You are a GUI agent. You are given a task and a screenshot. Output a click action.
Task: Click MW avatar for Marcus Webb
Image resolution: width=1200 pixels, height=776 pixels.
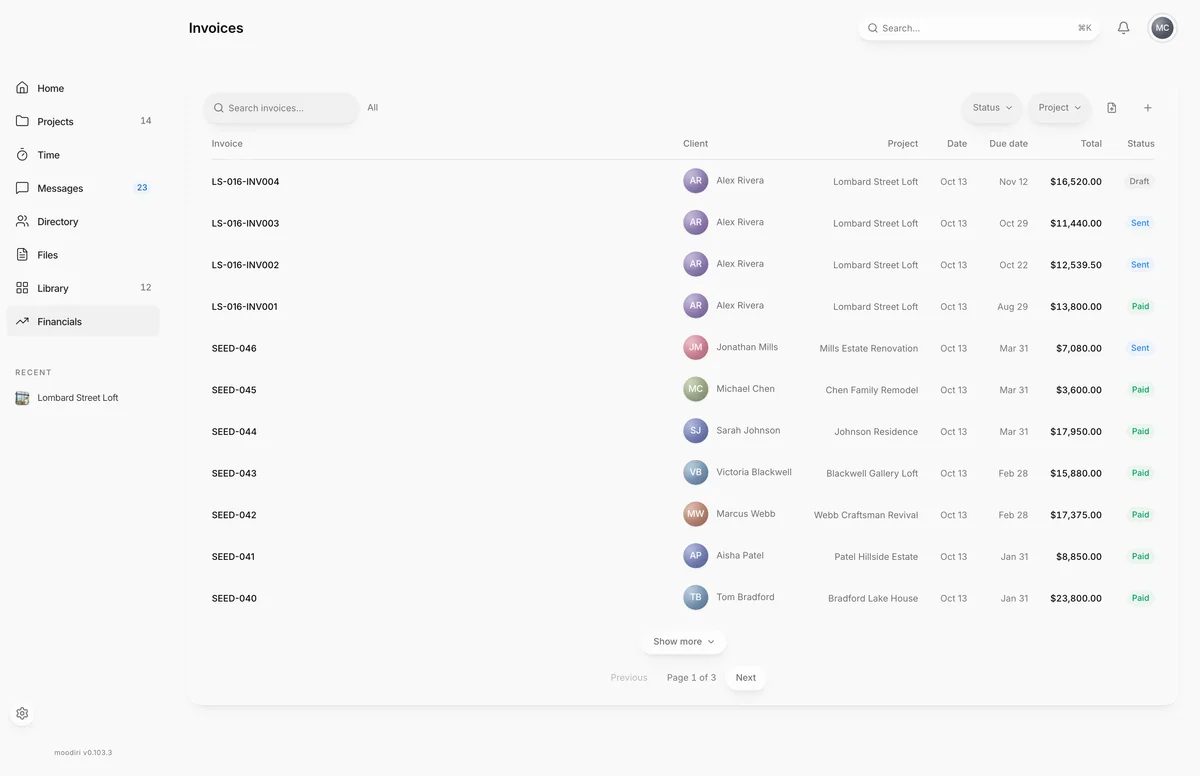(x=696, y=514)
